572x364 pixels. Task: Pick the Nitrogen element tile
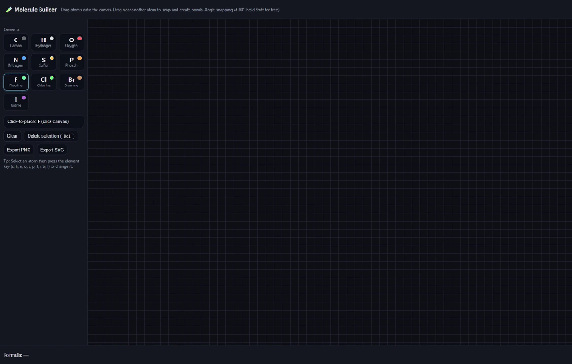point(16,62)
